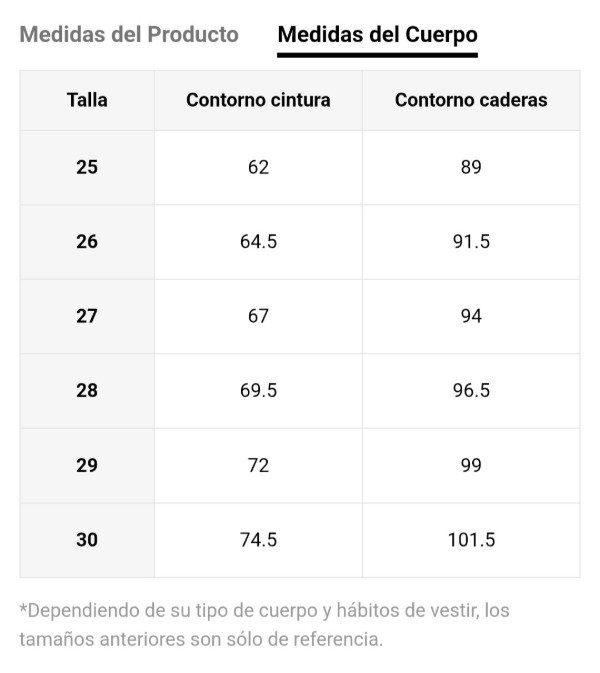Select size 29 row label

pyautogui.click(x=87, y=465)
